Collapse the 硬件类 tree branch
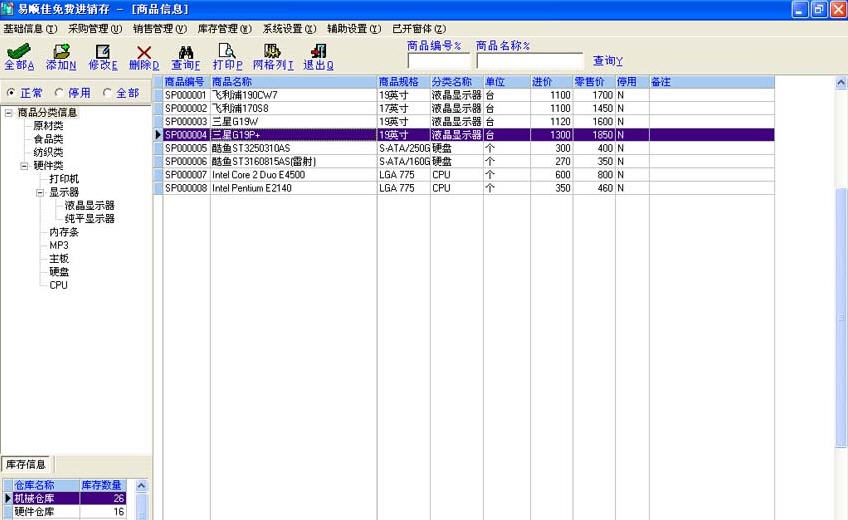 pyautogui.click(x=24, y=166)
